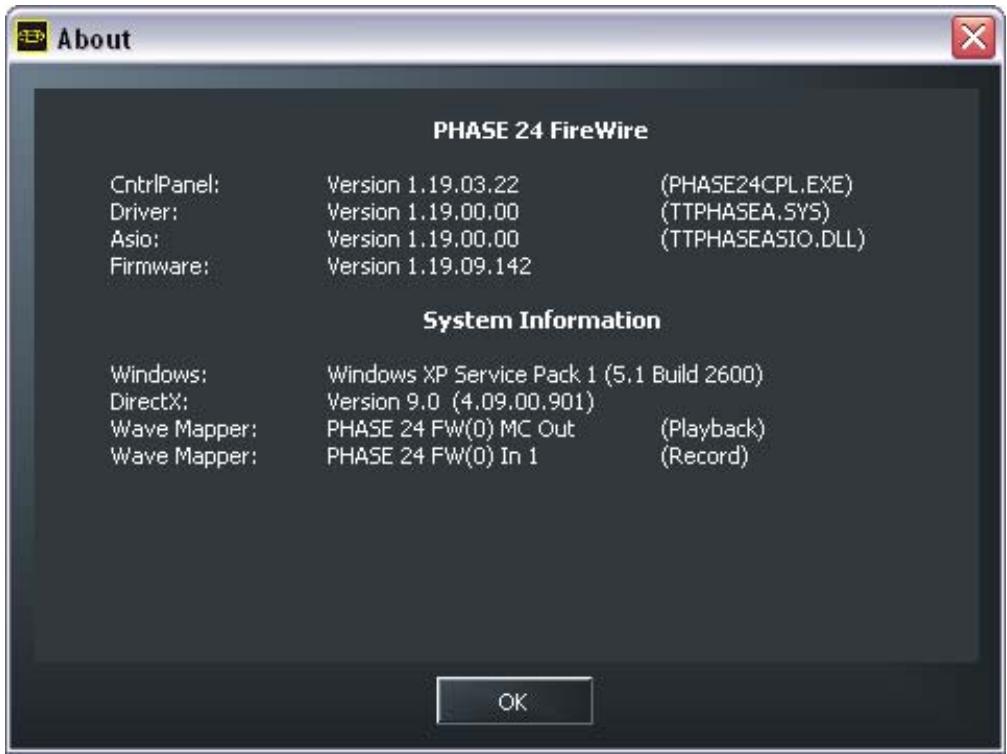Click the 'Windows:' label
1007x754 pixels.
(159, 374)
